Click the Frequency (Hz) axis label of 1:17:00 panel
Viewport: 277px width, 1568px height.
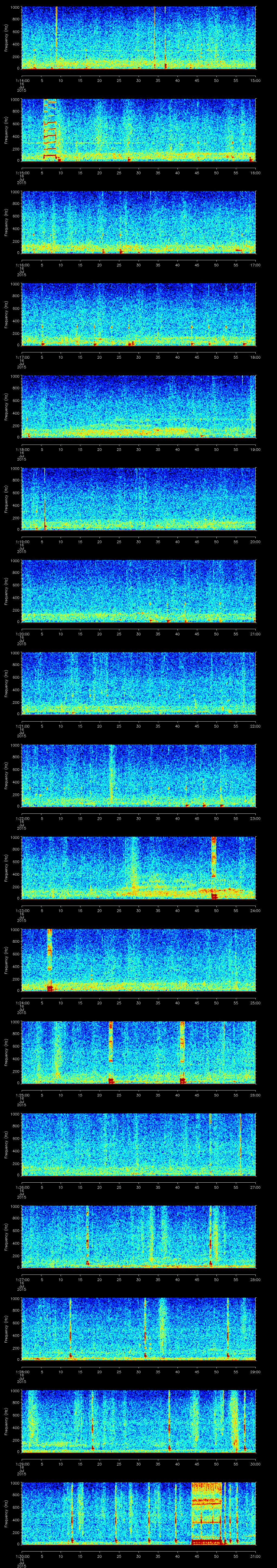(x=6, y=314)
